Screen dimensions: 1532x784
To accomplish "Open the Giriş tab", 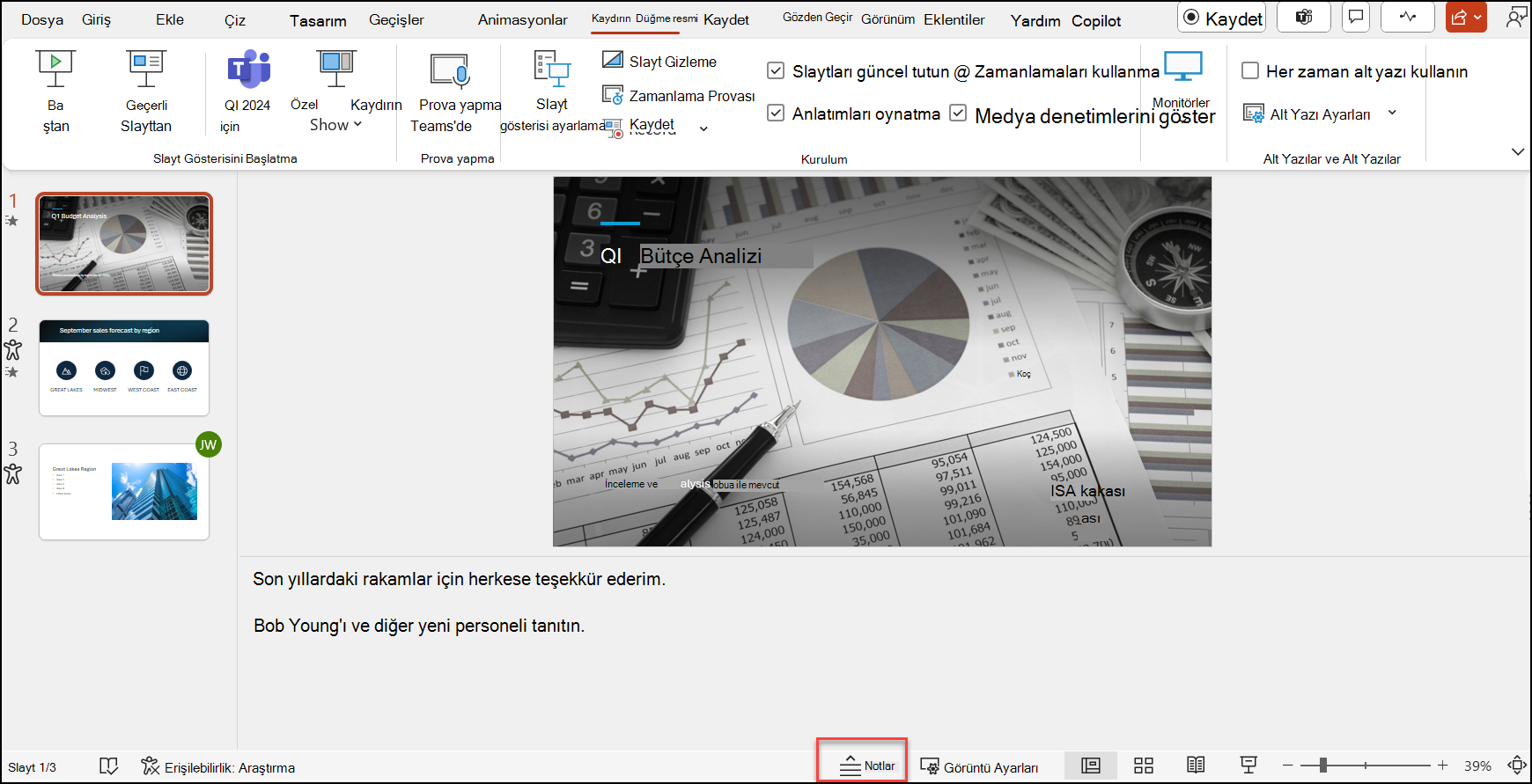I will (96, 19).
